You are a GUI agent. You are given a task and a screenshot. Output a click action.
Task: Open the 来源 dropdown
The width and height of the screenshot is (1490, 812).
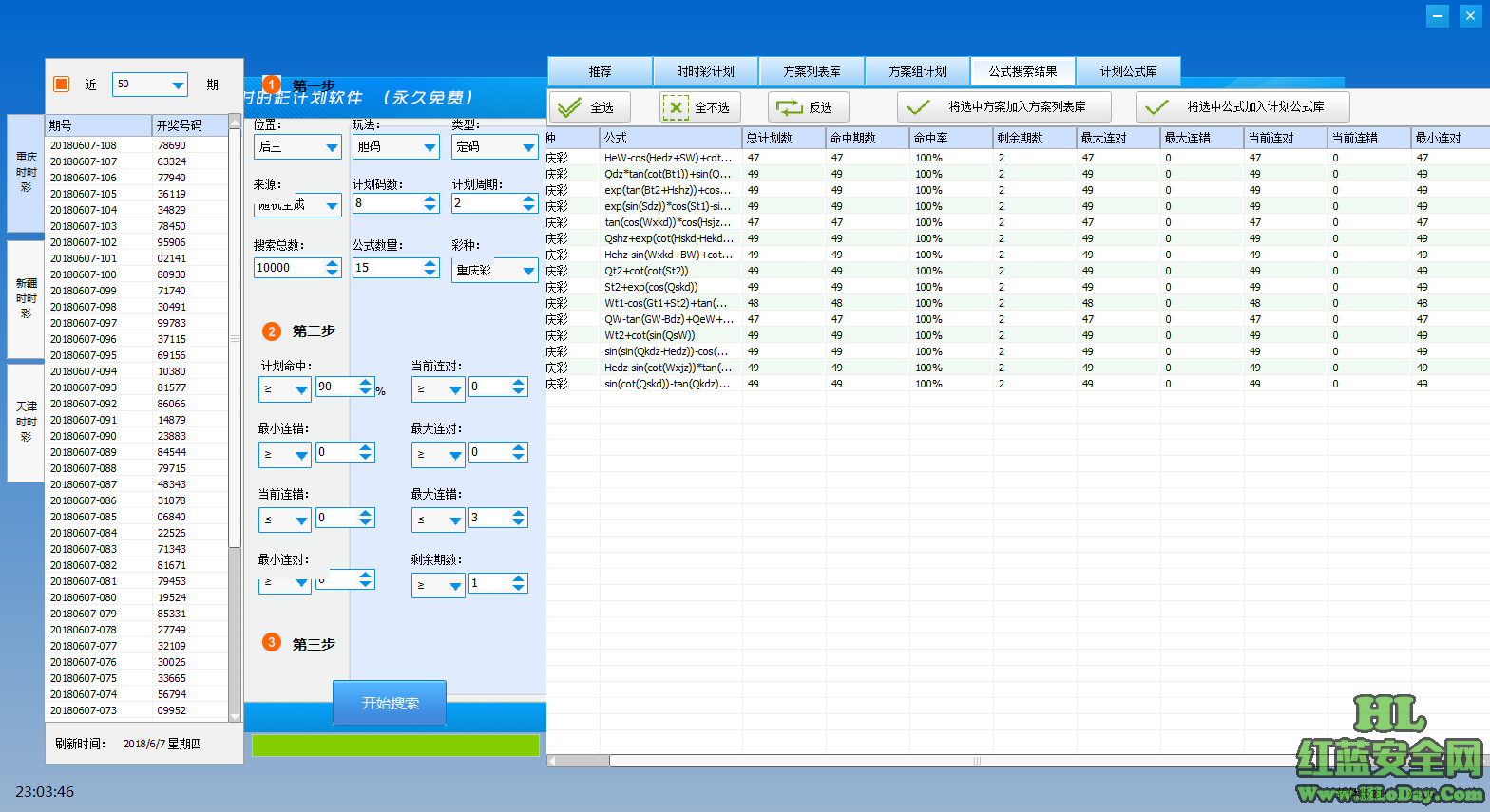pyautogui.click(x=298, y=205)
